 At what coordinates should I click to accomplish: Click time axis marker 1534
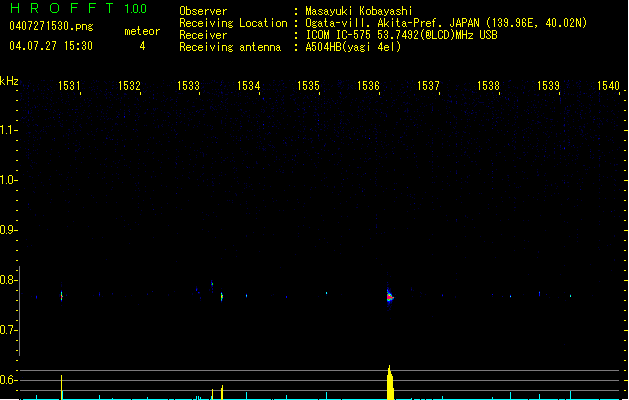248,86
